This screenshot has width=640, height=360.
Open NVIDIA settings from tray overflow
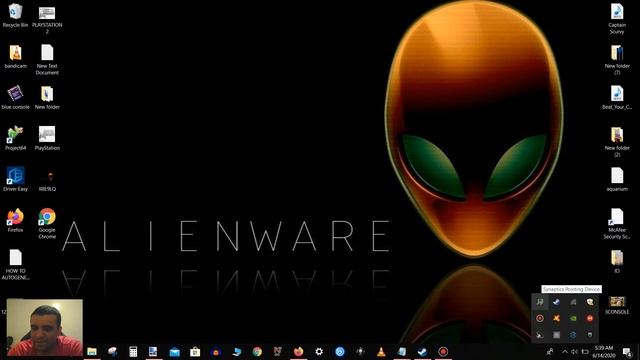click(x=573, y=318)
